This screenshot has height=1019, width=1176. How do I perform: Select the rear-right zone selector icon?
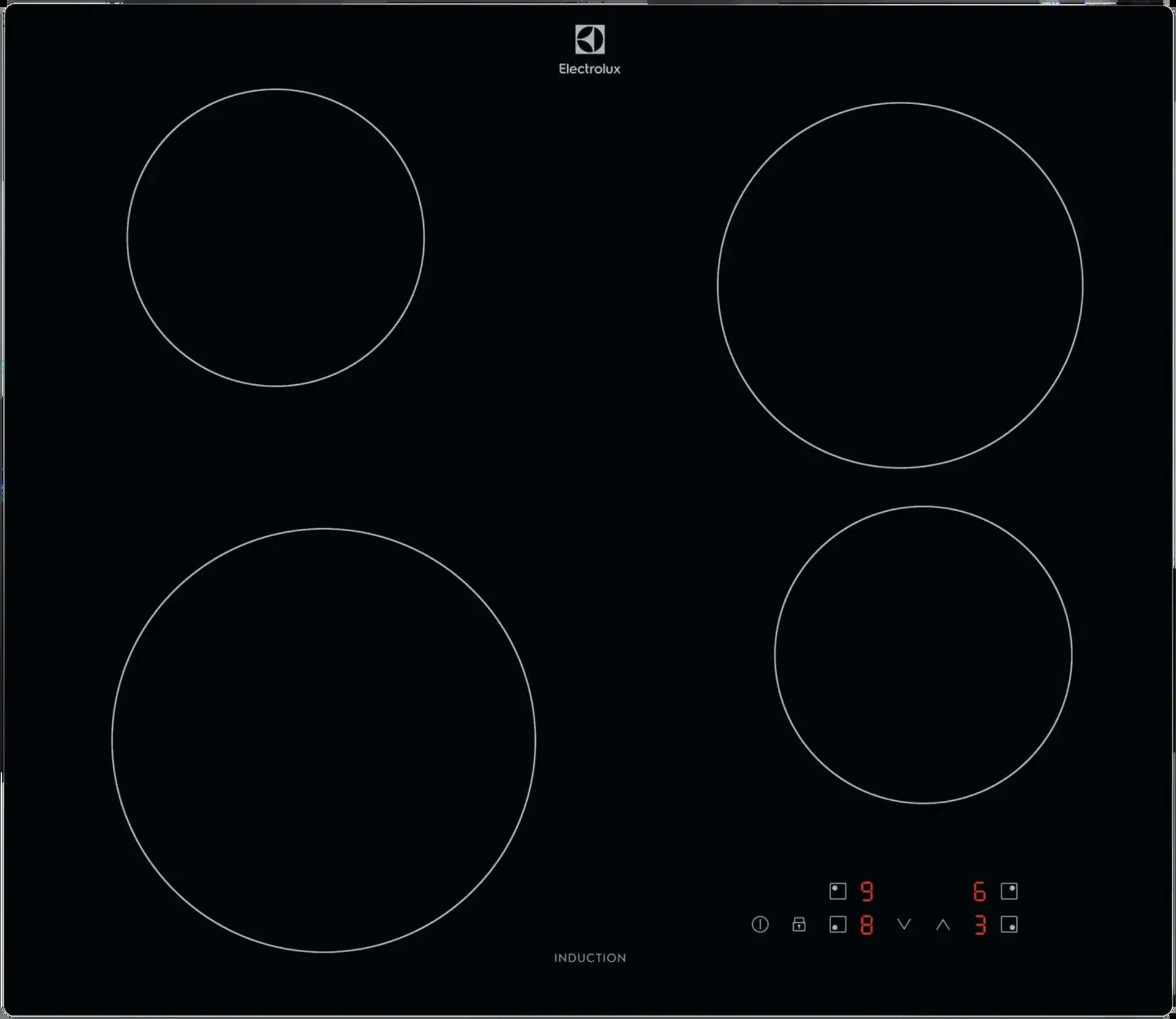(1009, 891)
